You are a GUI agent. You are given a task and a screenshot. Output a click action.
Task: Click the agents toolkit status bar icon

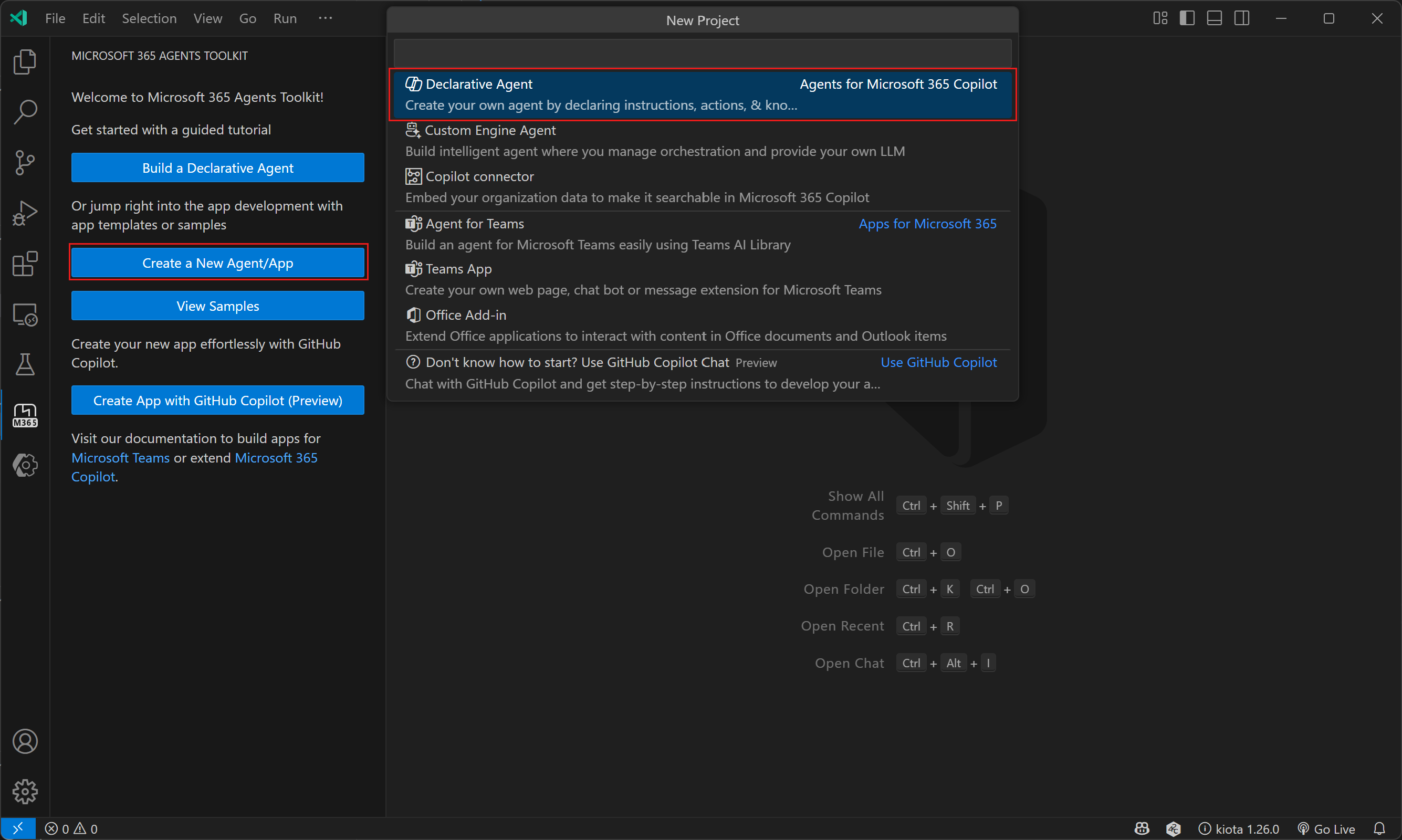(x=1173, y=828)
